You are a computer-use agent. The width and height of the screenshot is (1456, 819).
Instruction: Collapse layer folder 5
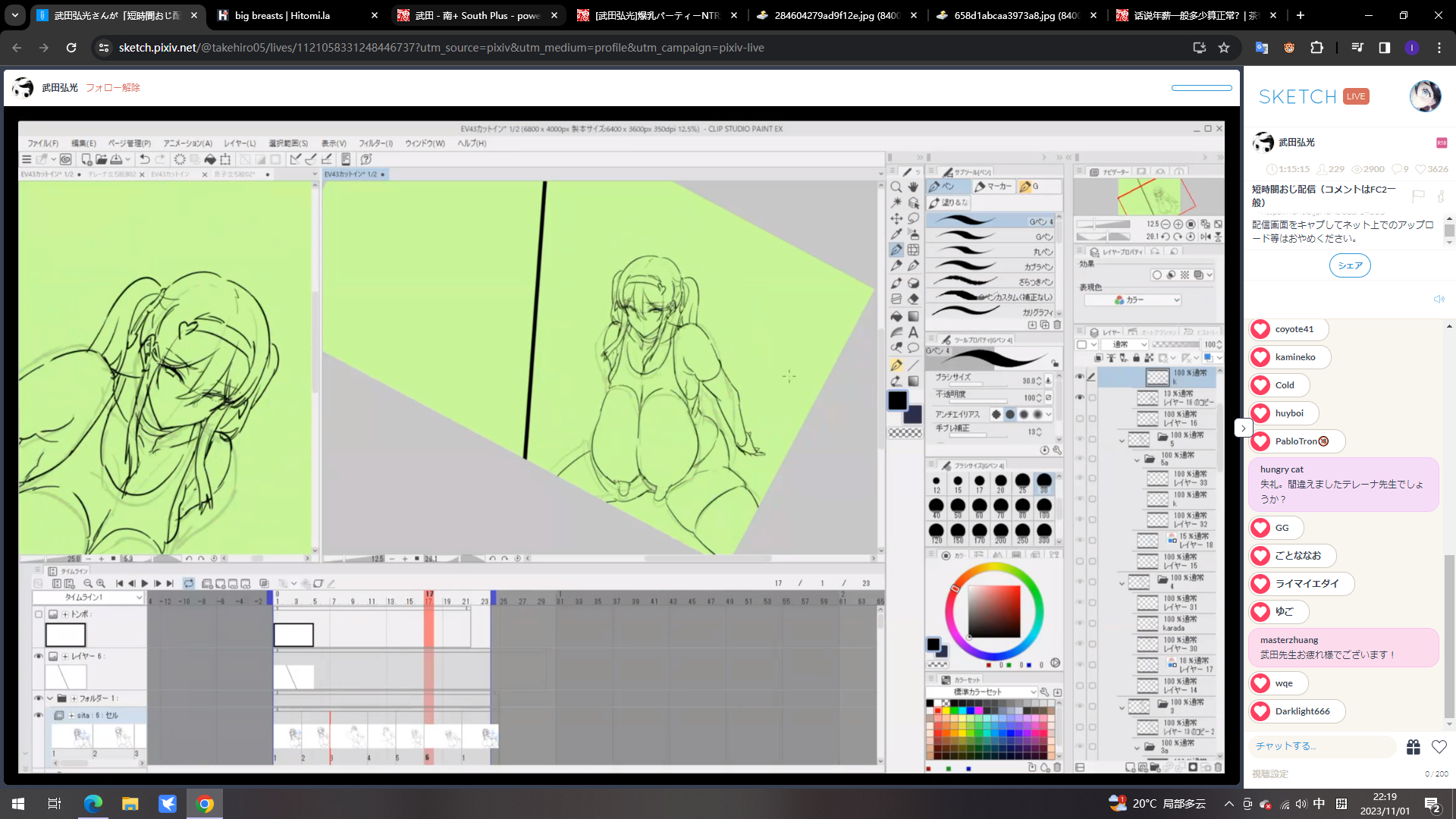point(1122,440)
